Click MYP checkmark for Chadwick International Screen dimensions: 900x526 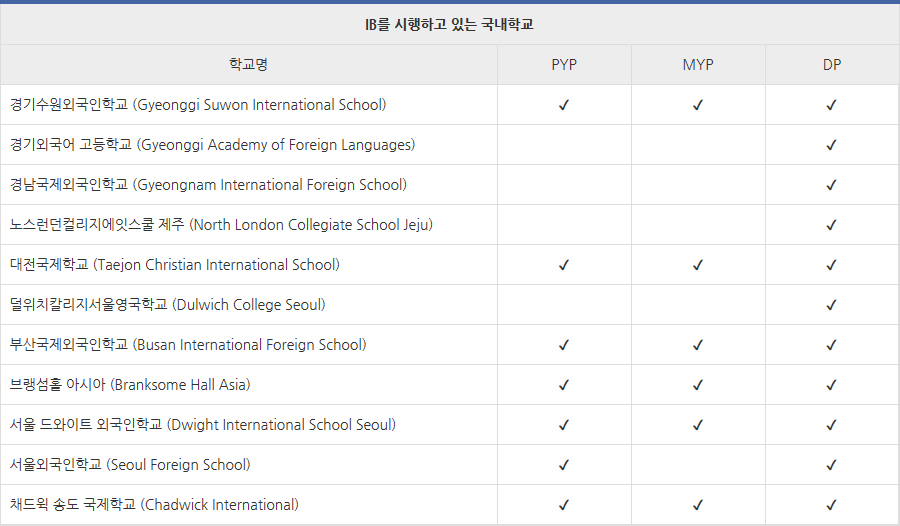click(697, 505)
